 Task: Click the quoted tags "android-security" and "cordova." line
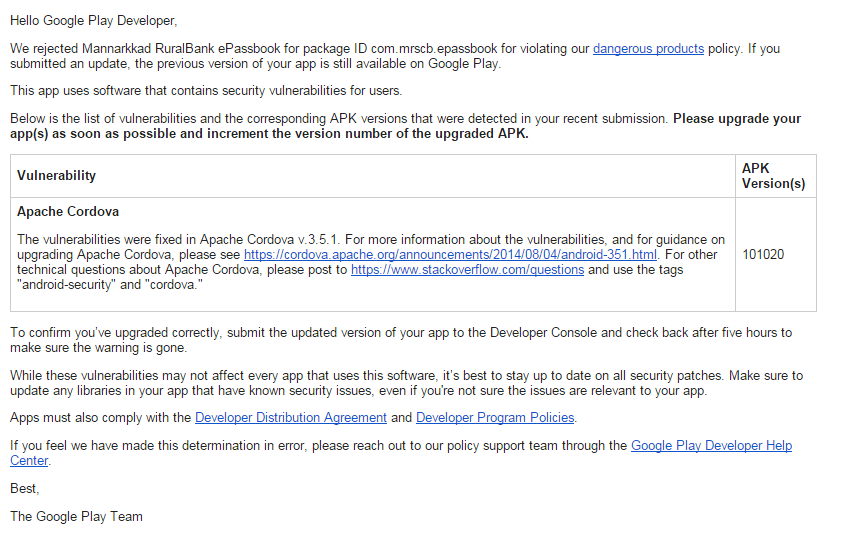point(110,284)
